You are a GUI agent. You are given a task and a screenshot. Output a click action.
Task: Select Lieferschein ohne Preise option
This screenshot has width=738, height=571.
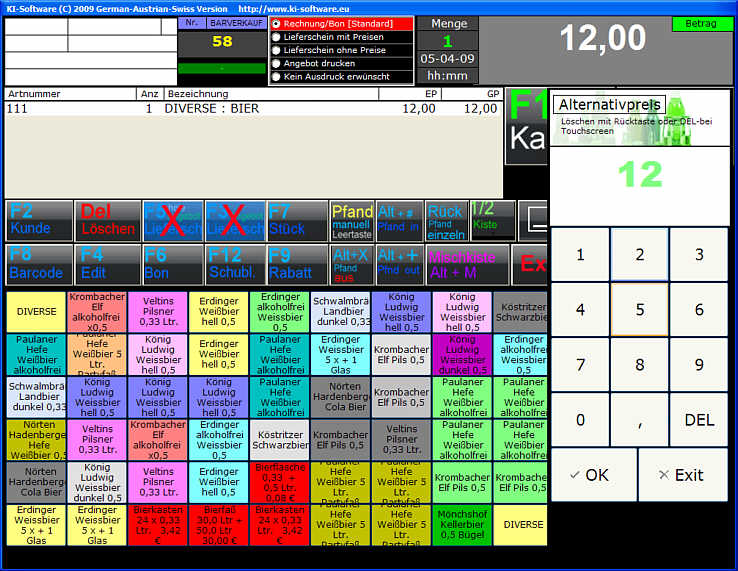341,50
